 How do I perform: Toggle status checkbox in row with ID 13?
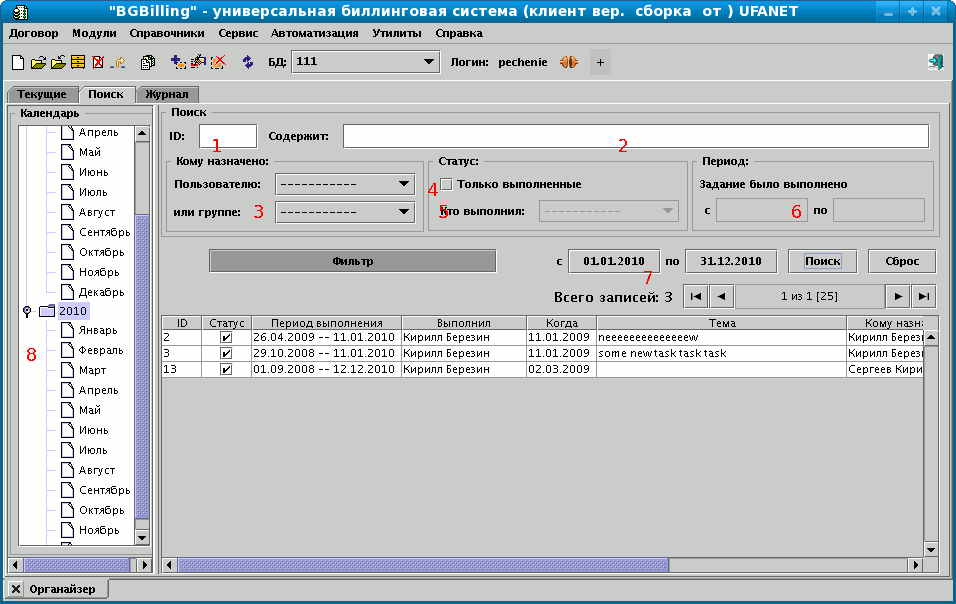(x=226, y=369)
